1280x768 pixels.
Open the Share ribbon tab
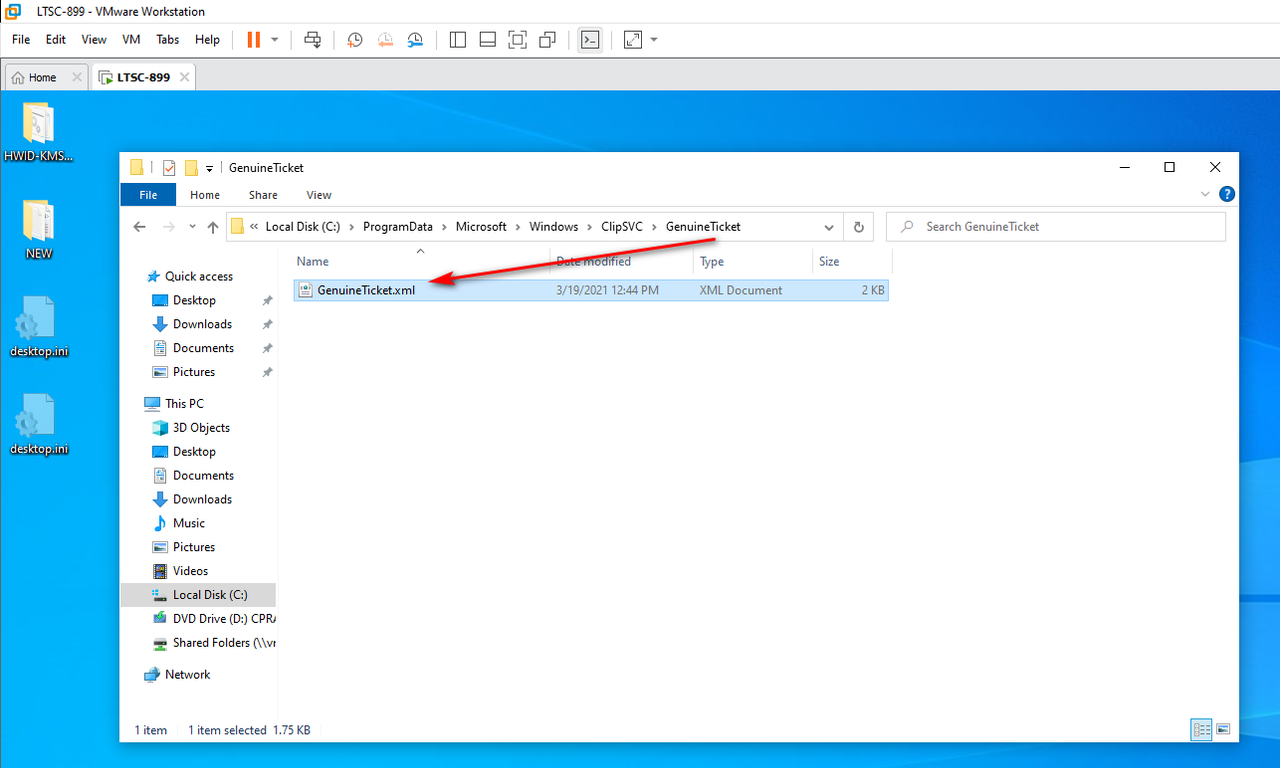(263, 195)
